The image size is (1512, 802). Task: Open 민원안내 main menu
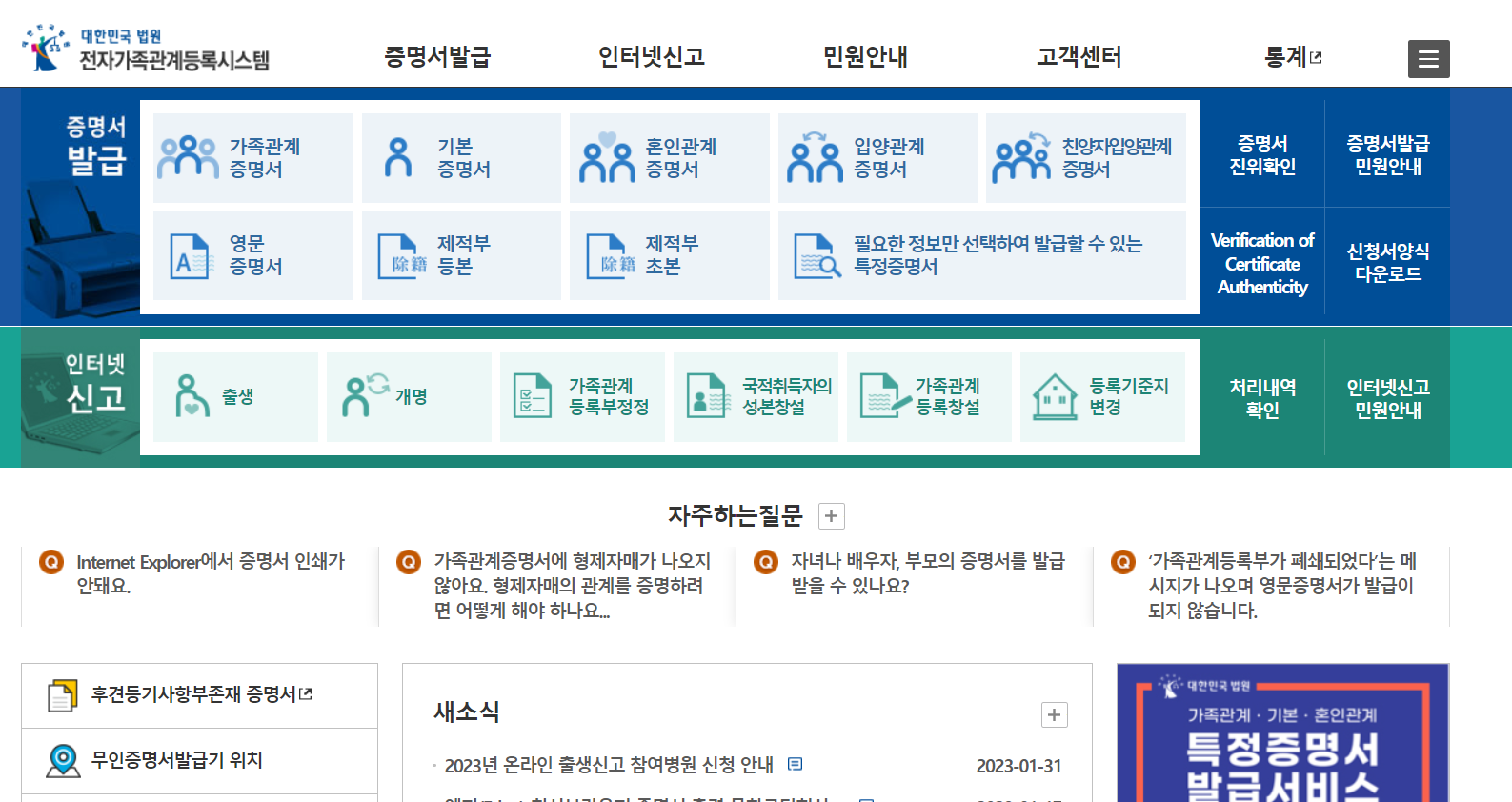click(865, 57)
